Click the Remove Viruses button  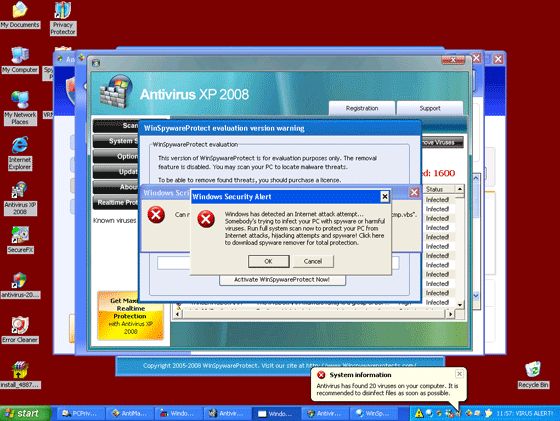(442, 142)
